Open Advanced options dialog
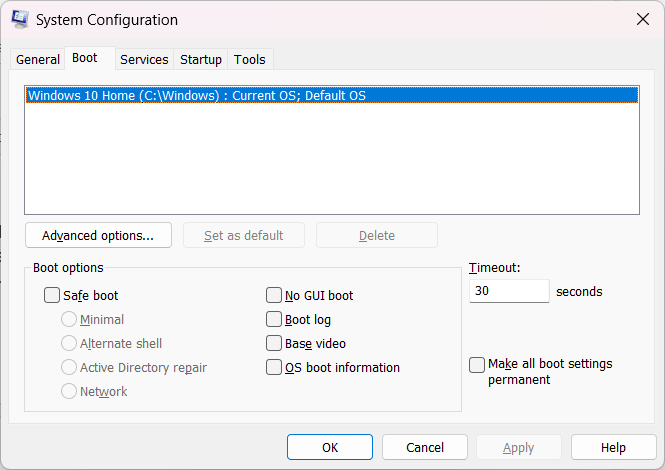665x470 pixels. pos(98,236)
